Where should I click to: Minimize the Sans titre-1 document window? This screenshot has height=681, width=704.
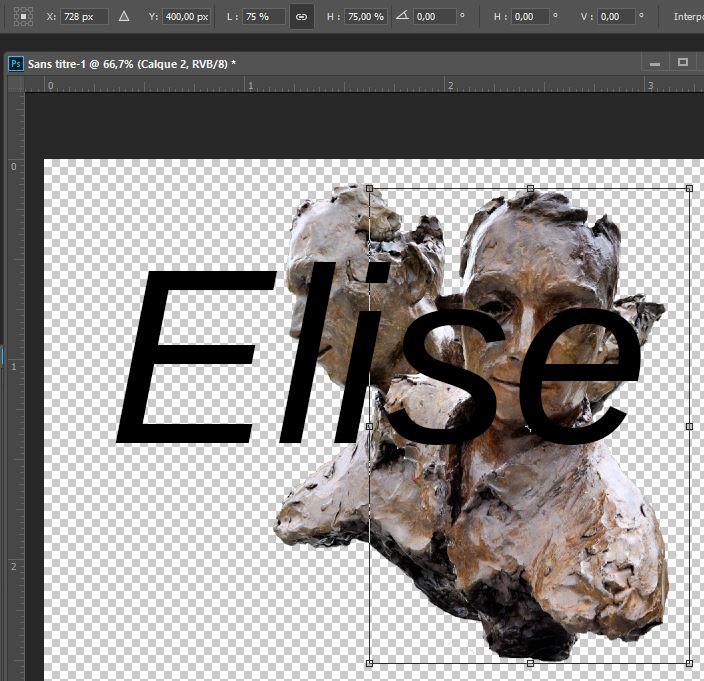pyautogui.click(x=655, y=63)
